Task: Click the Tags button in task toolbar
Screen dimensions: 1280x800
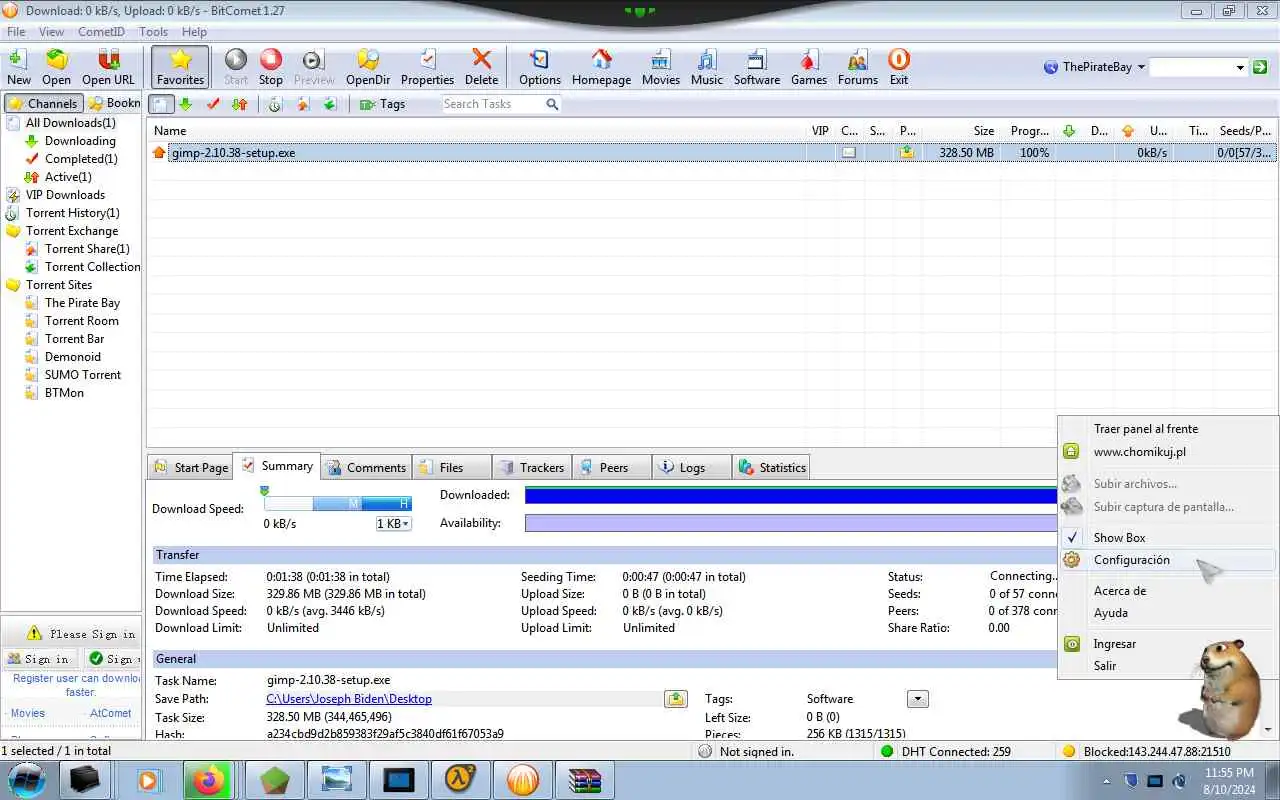Action: pyautogui.click(x=382, y=104)
